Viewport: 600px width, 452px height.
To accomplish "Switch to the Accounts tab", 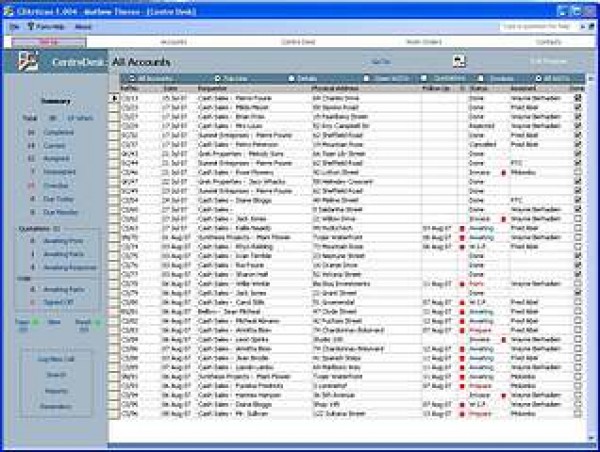I will click(173, 42).
